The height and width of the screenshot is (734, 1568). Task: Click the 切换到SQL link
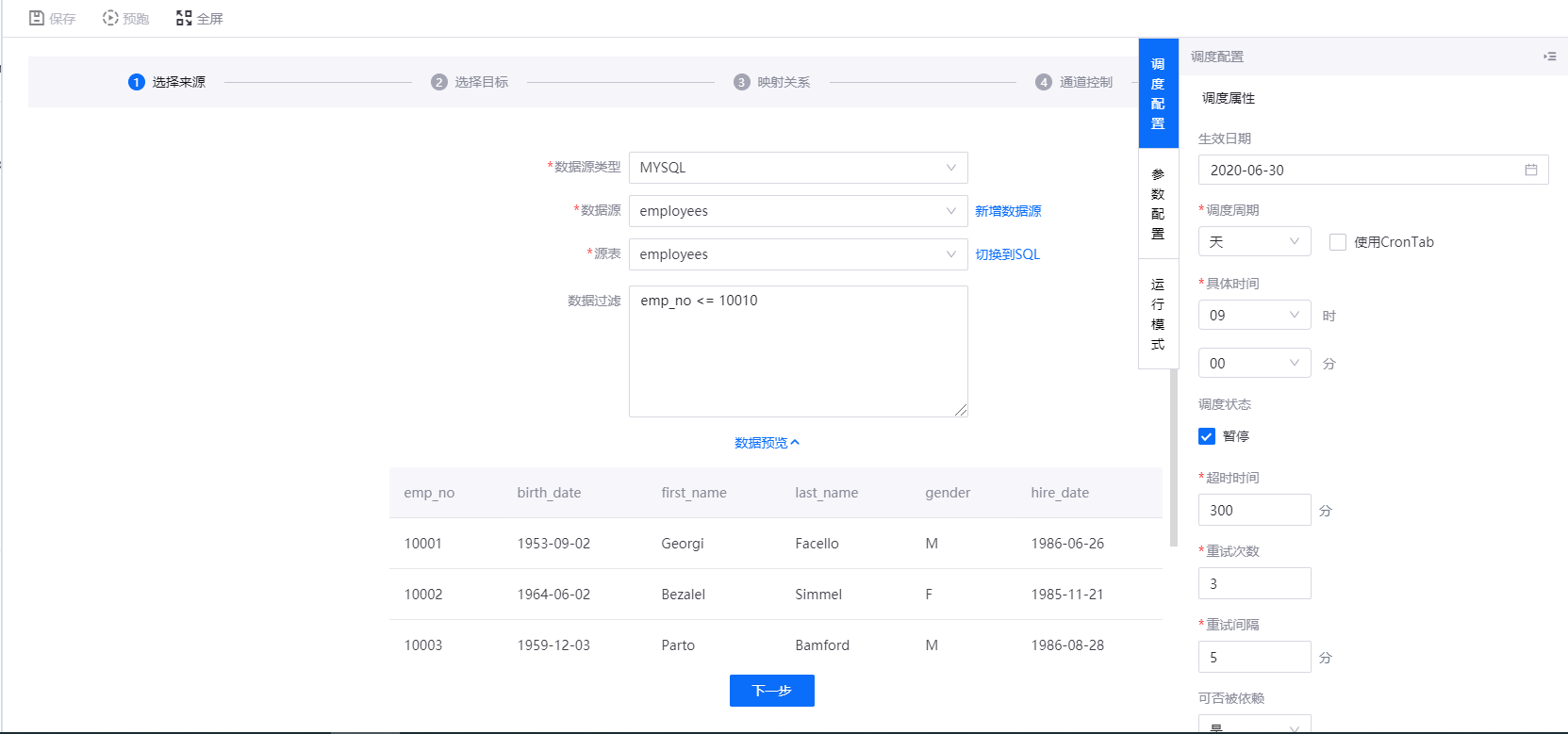tap(1007, 254)
